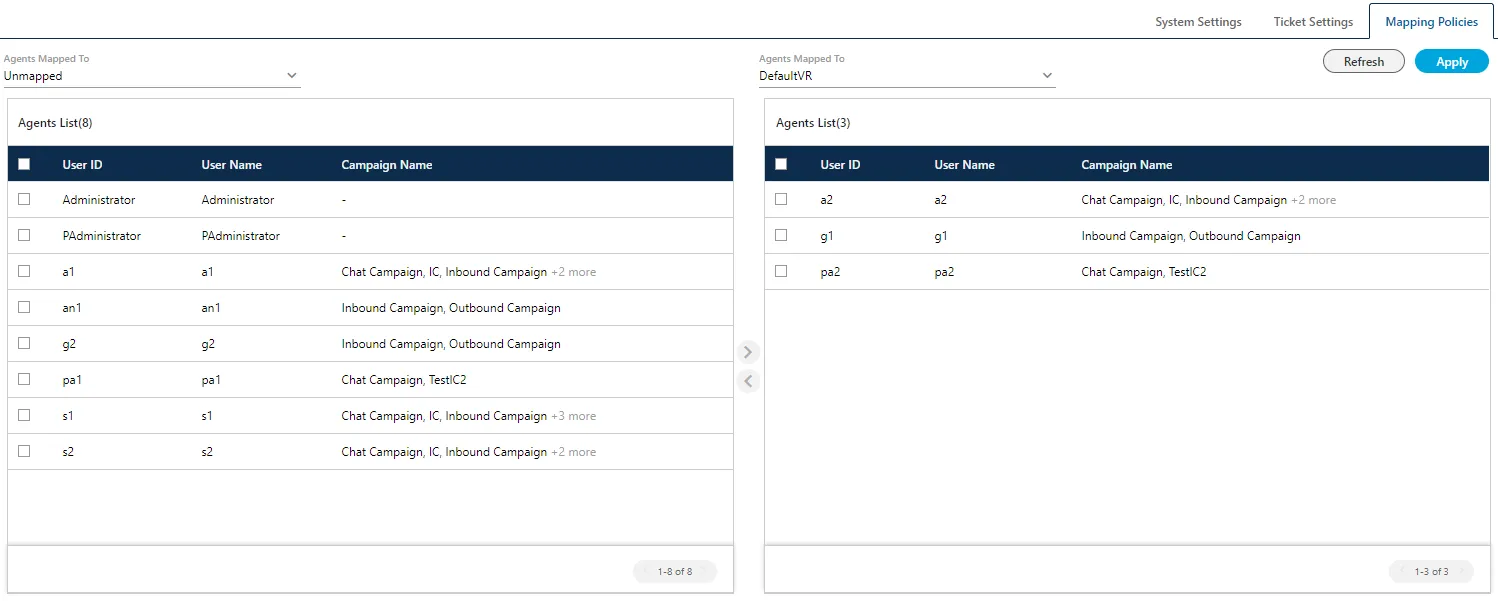
Task: Switch to Ticket Settings tab
Action: pos(1313,22)
